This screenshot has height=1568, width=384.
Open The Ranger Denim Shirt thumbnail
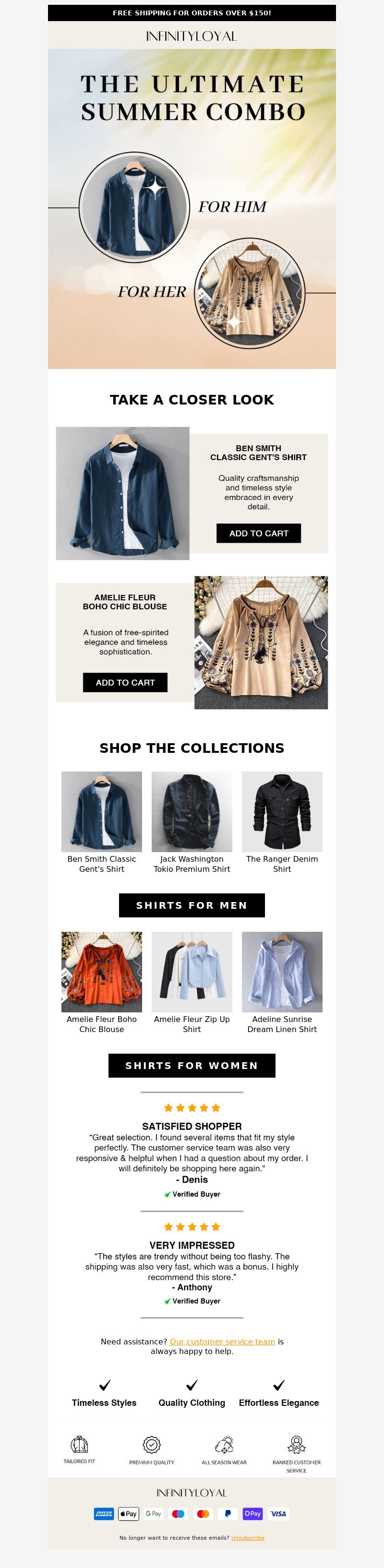[x=282, y=811]
